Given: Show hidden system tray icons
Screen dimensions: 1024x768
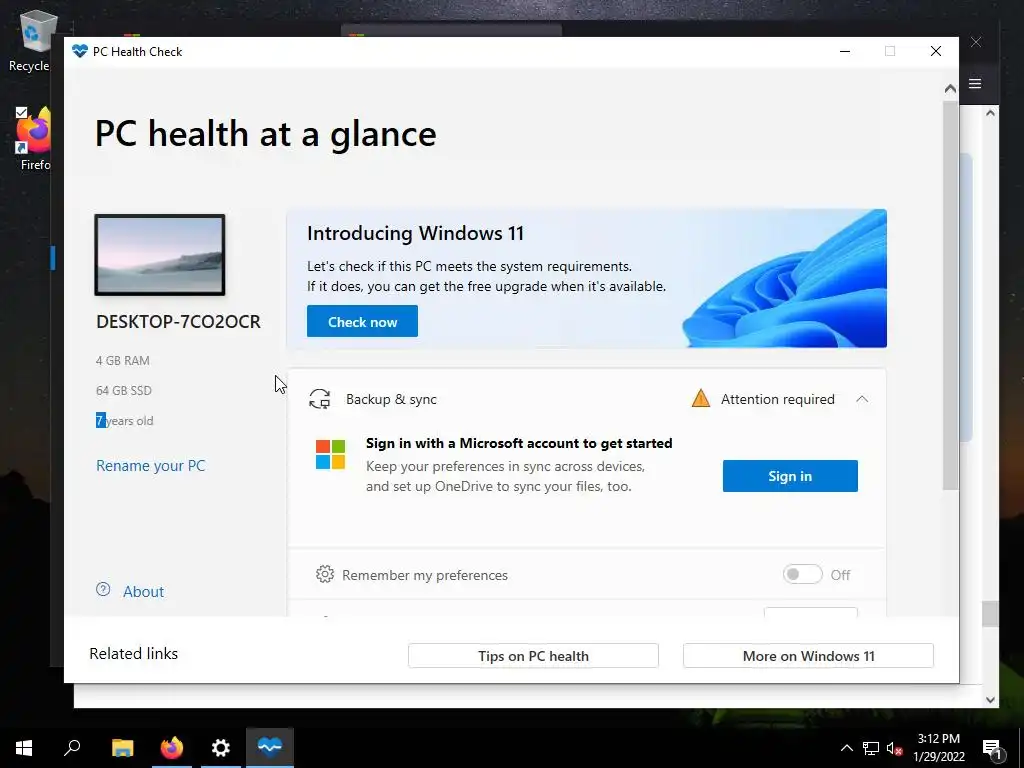Looking at the screenshot, I should tap(846, 748).
